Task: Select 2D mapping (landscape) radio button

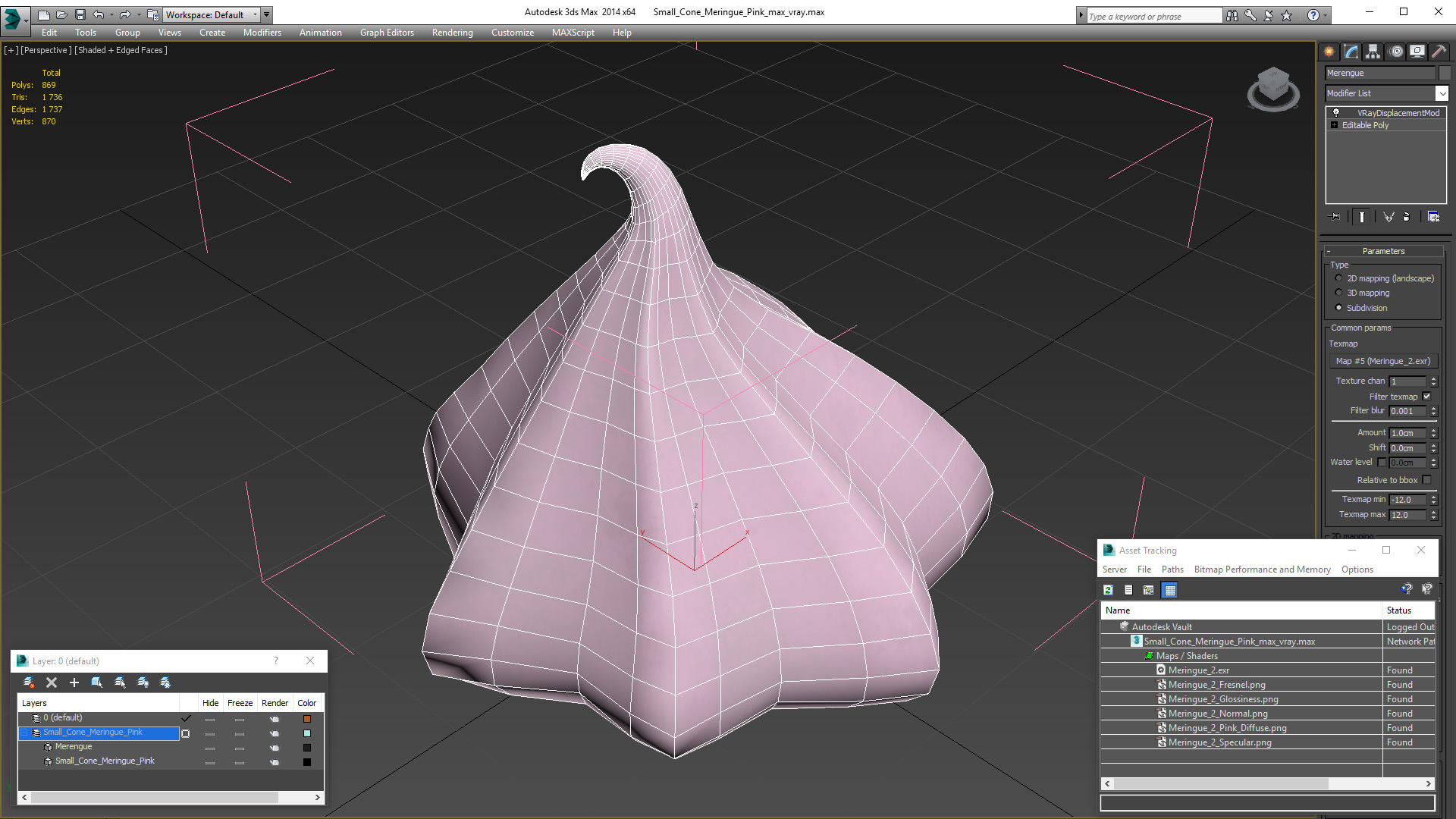Action: coord(1338,278)
